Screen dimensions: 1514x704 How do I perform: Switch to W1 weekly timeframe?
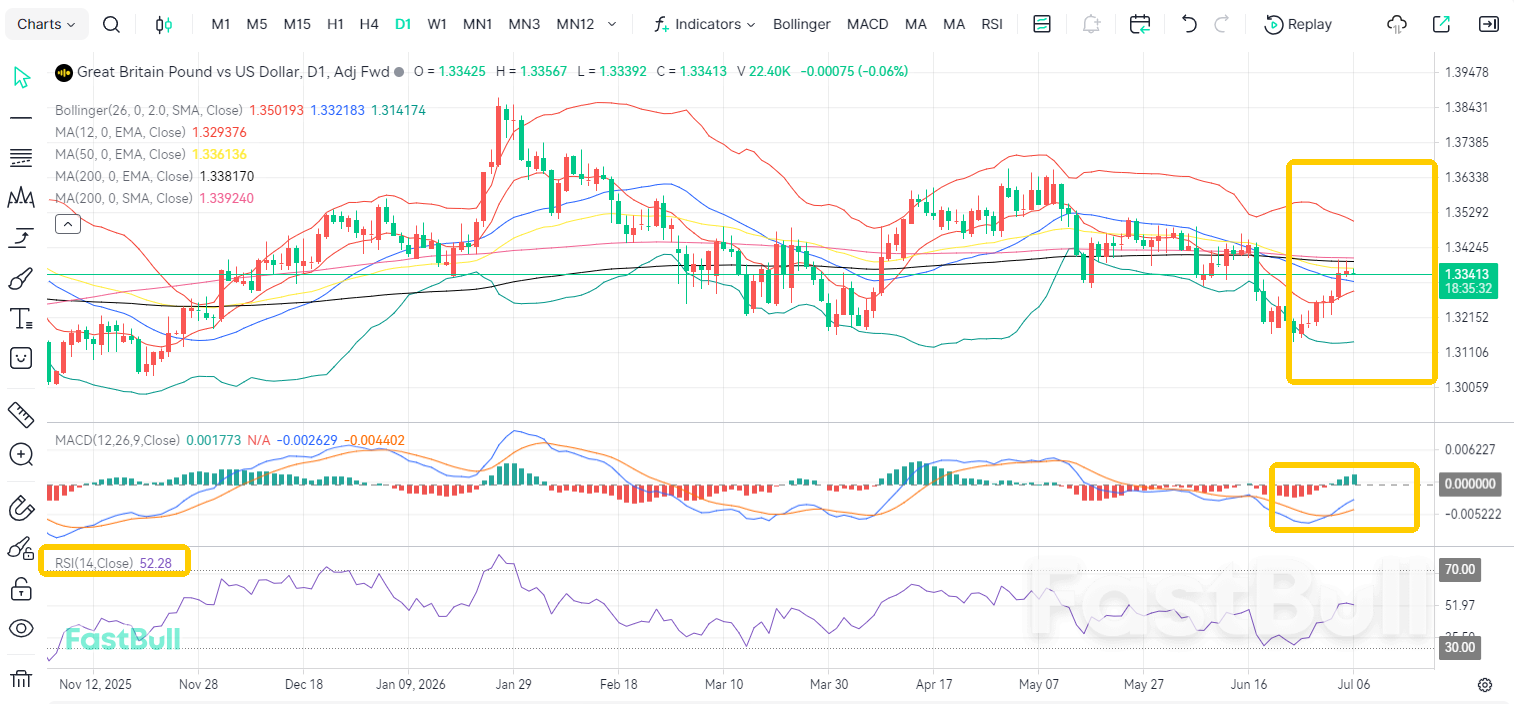pos(437,24)
